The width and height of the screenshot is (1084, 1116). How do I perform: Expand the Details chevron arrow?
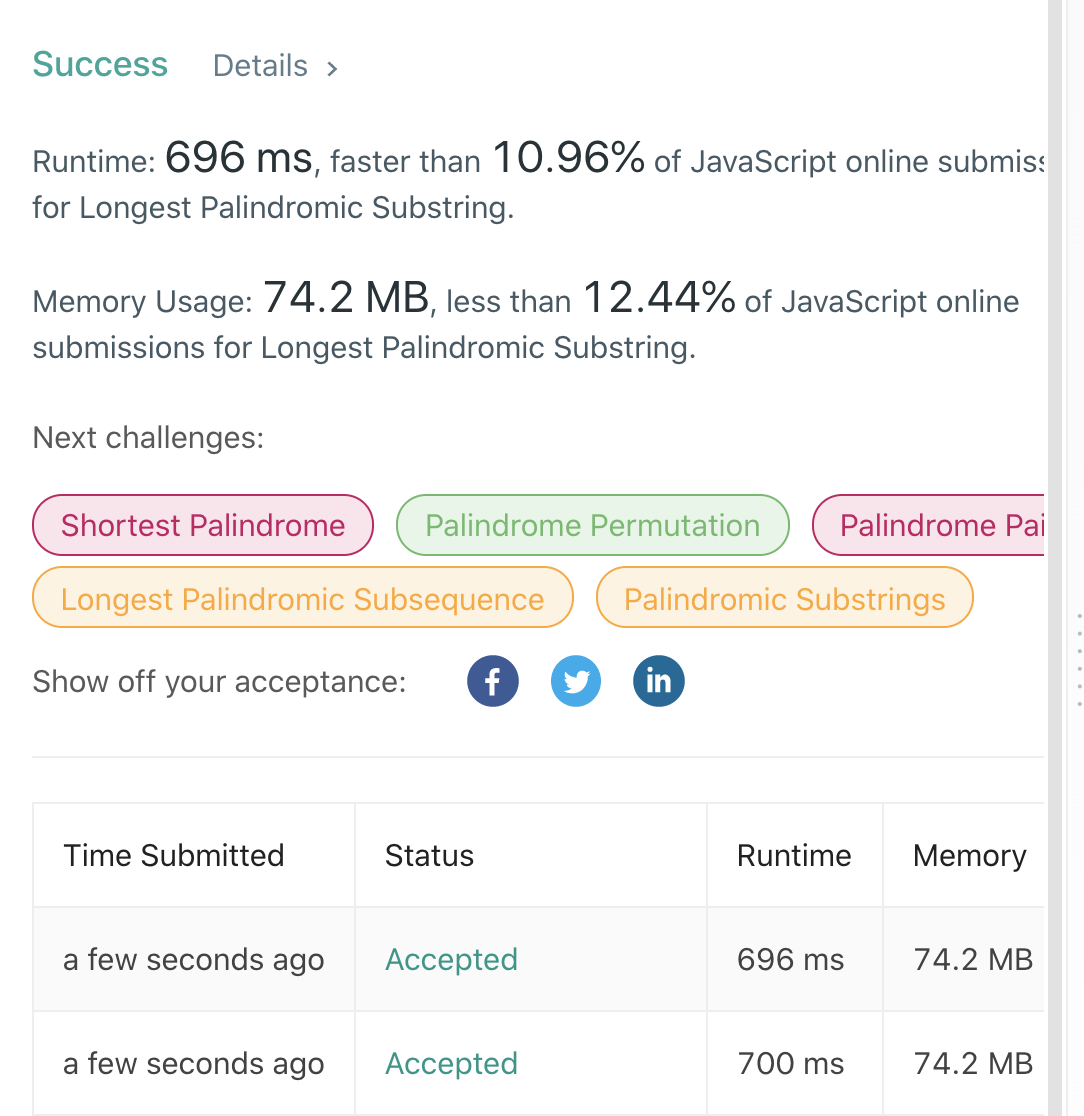(x=332, y=68)
